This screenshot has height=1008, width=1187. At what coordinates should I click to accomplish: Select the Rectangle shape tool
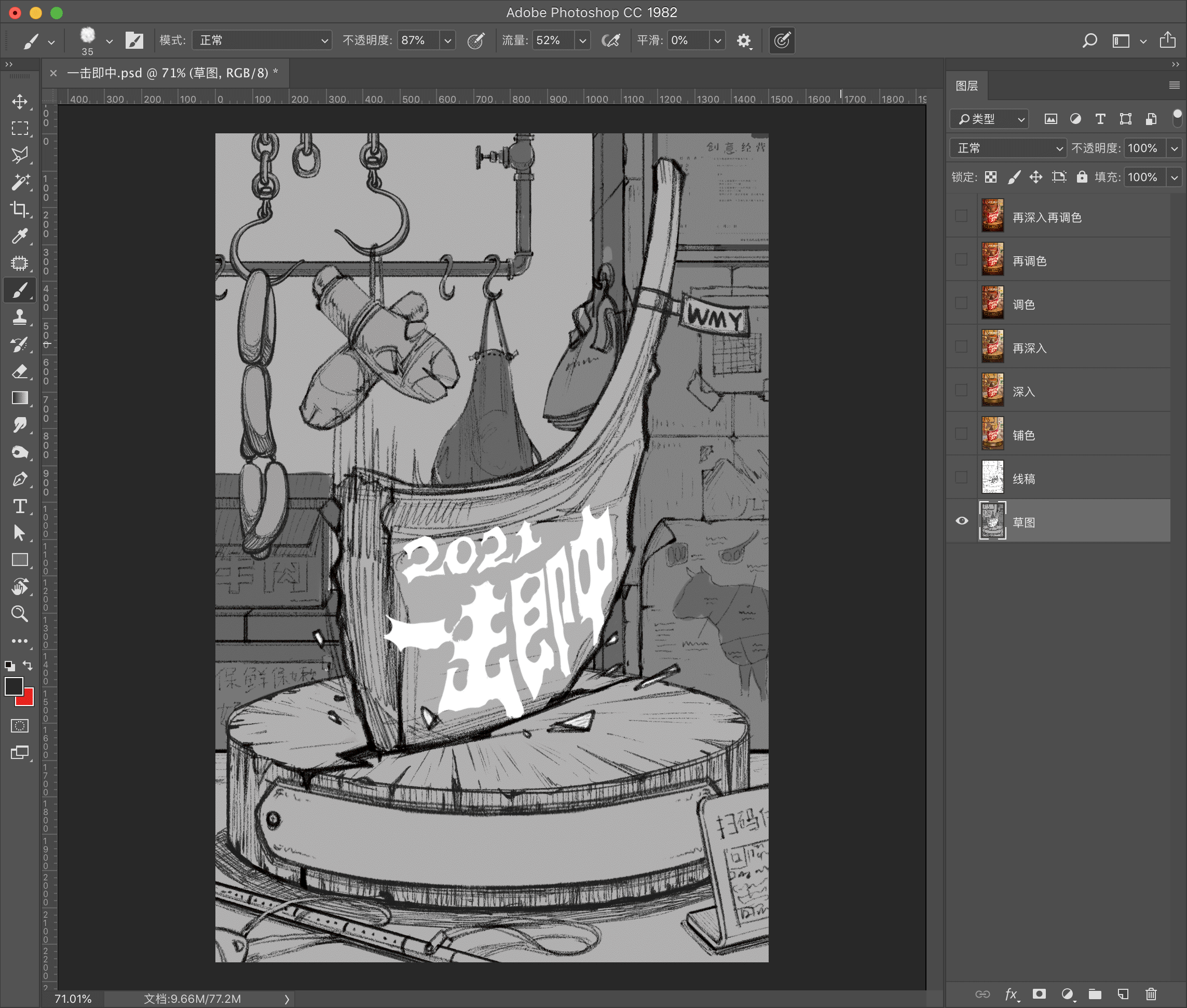(19, 560)
